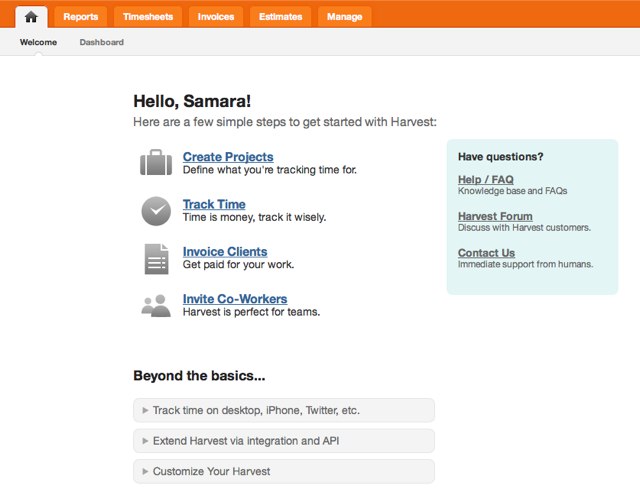Screen dimensions: 640x502
Task: Click the text 'Harvest is perfect for teams.'
Action: [251, 312]
